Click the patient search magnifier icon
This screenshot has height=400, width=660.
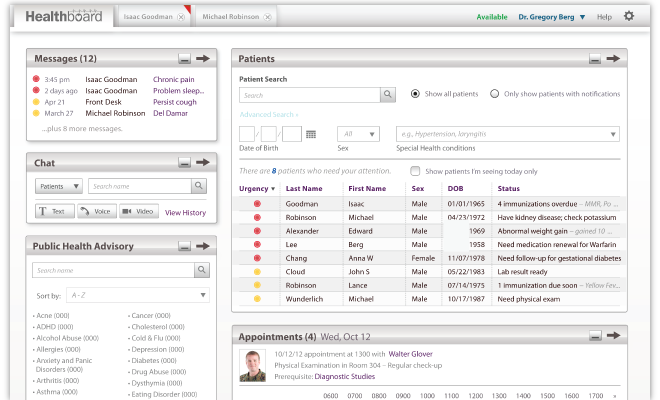click(x=388, y=95)
